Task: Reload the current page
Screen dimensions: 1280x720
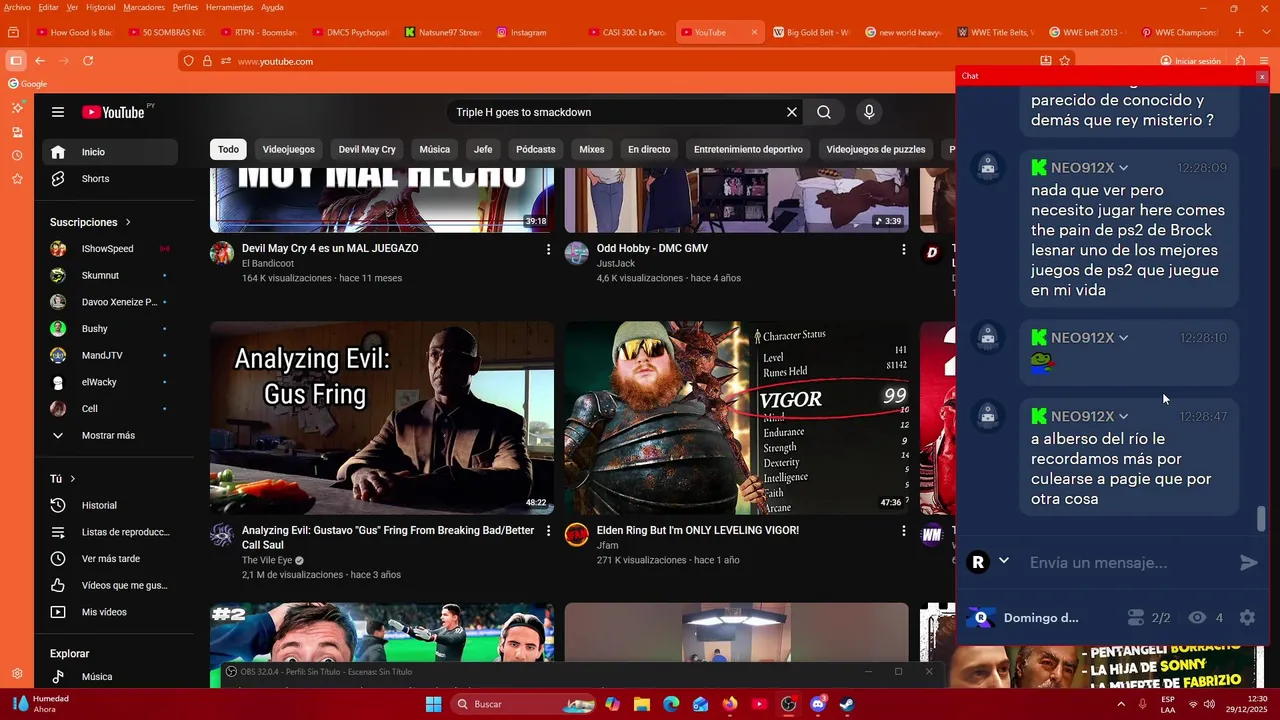Action: [x=88, y=61]
